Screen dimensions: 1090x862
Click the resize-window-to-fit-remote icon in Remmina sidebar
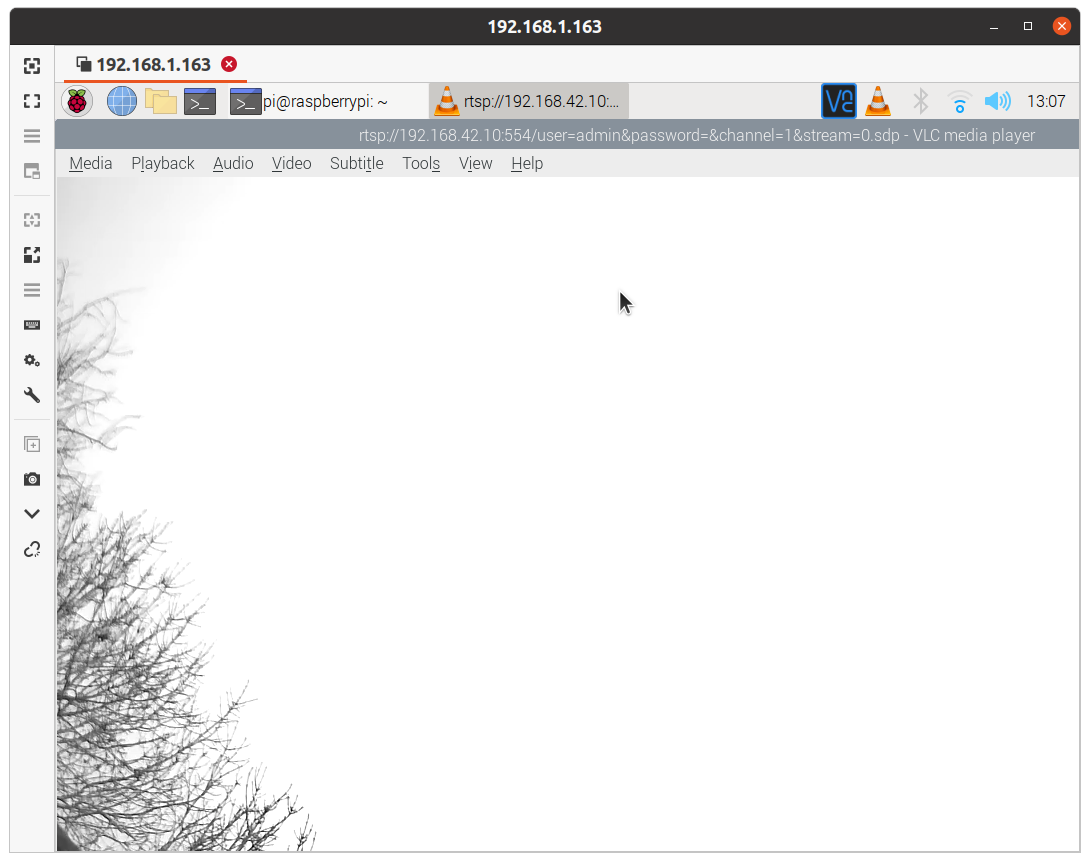32,66
